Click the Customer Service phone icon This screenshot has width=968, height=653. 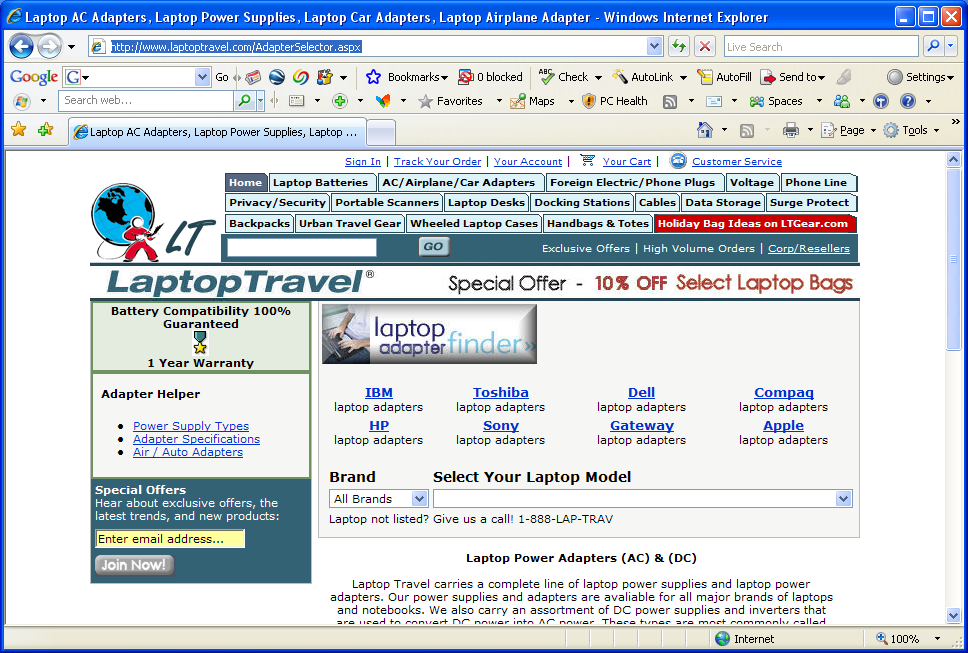[x=678, y=161]
